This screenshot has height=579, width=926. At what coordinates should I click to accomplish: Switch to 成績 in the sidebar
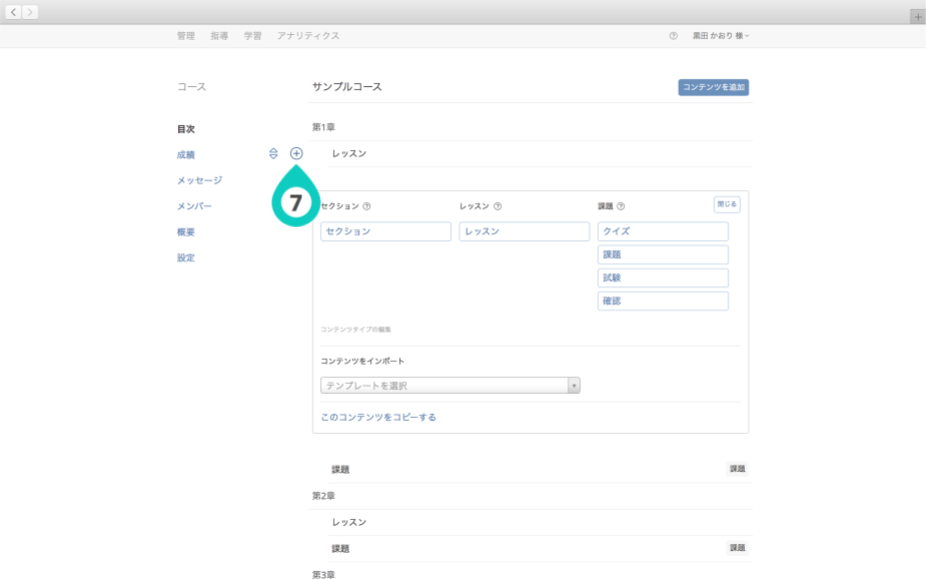point(186,155)
